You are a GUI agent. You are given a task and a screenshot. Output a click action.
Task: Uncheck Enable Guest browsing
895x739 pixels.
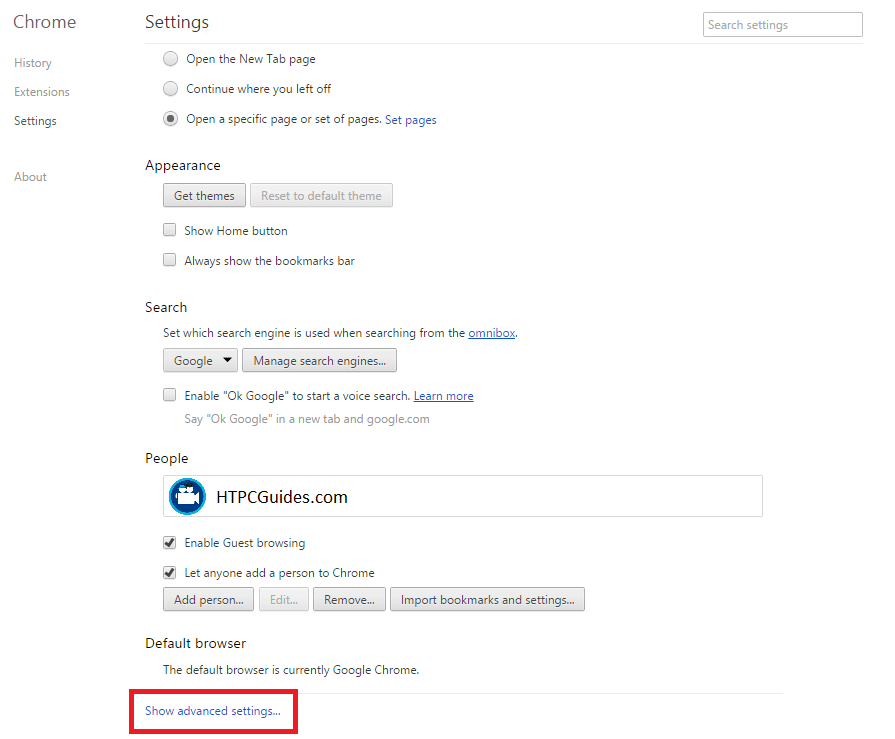(x=170, y=543)
